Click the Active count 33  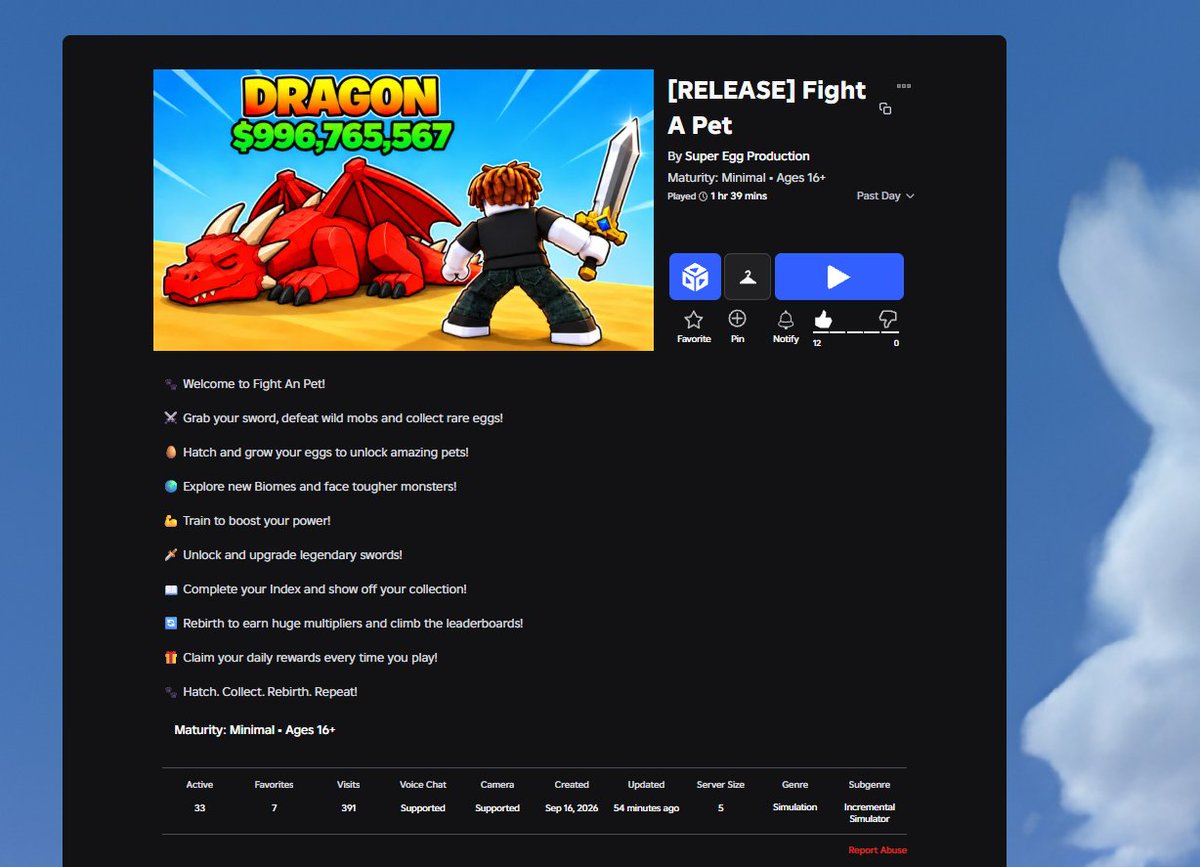tap(199, 808)
